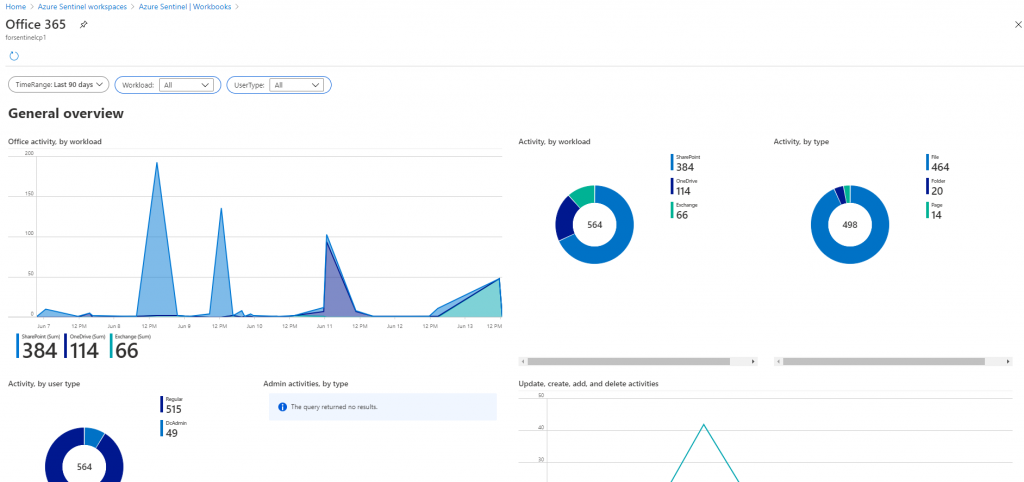
Task: Click left arrow of workload chart scrollbar
Action: click(x=522, y=361)
